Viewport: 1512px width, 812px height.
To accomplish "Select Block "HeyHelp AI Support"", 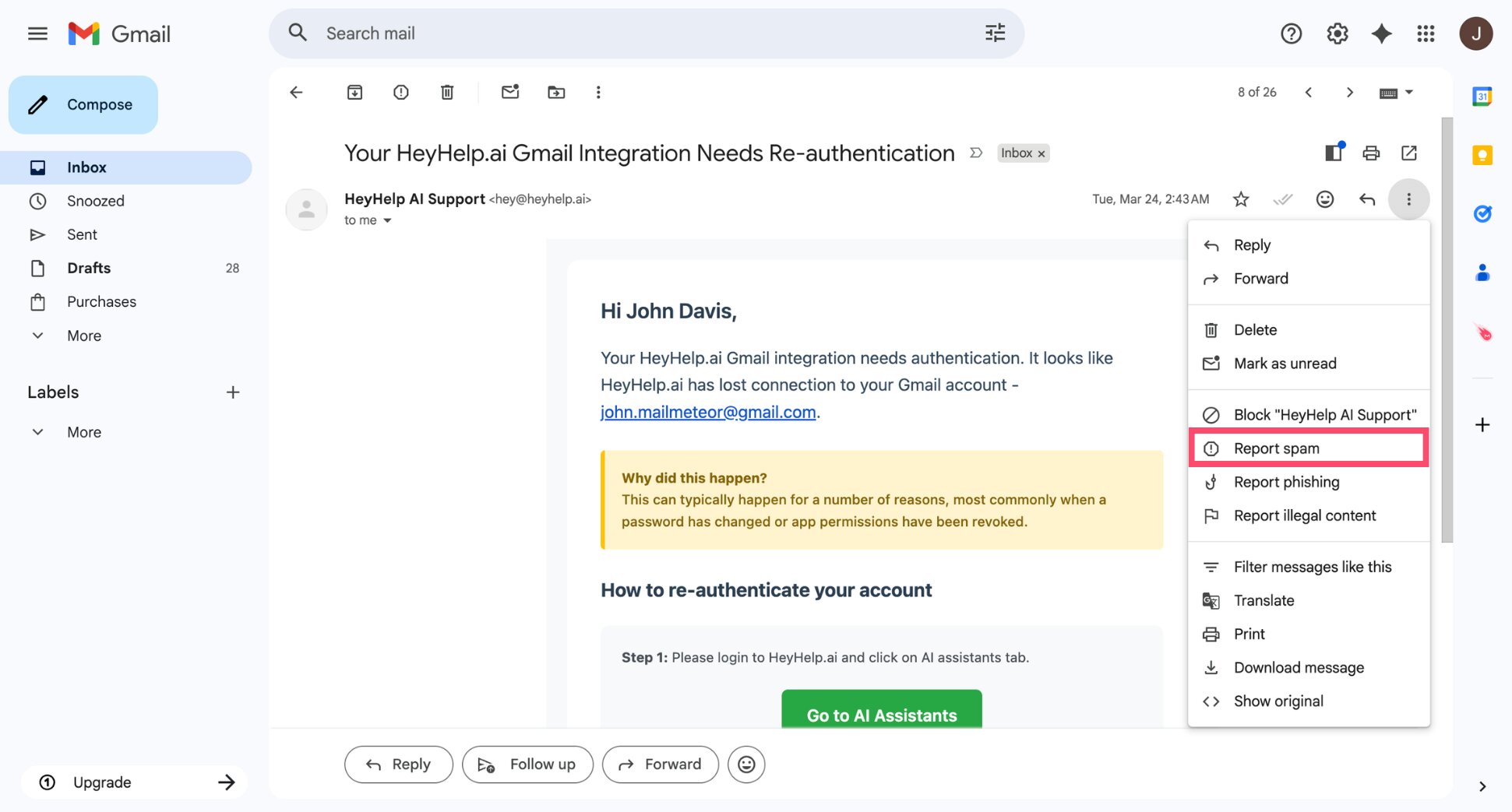I will (x=1309, y=415).
